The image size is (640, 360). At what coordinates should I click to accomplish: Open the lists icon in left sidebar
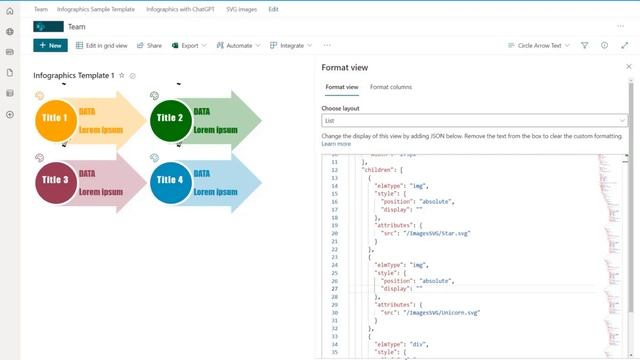tap(10, 93)
